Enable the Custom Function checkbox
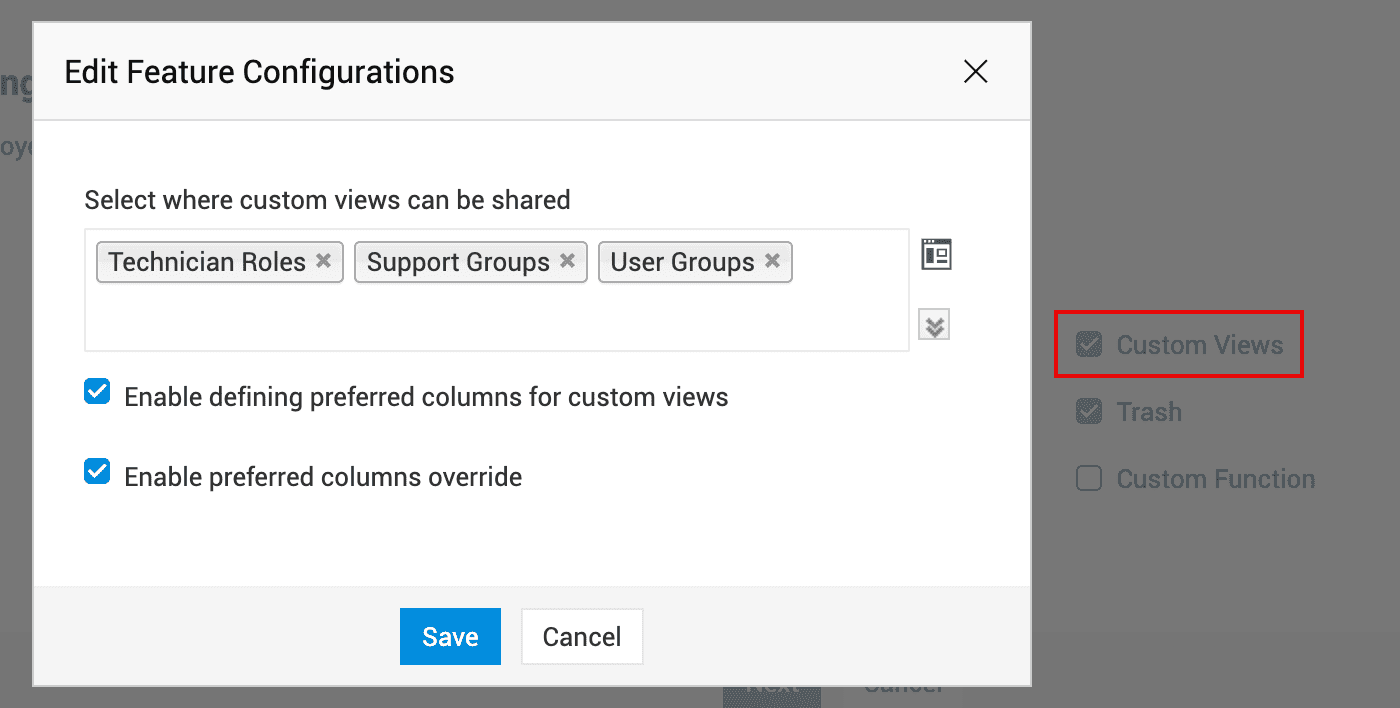Screen dimensions: 1400x708 pos(1088,479)
